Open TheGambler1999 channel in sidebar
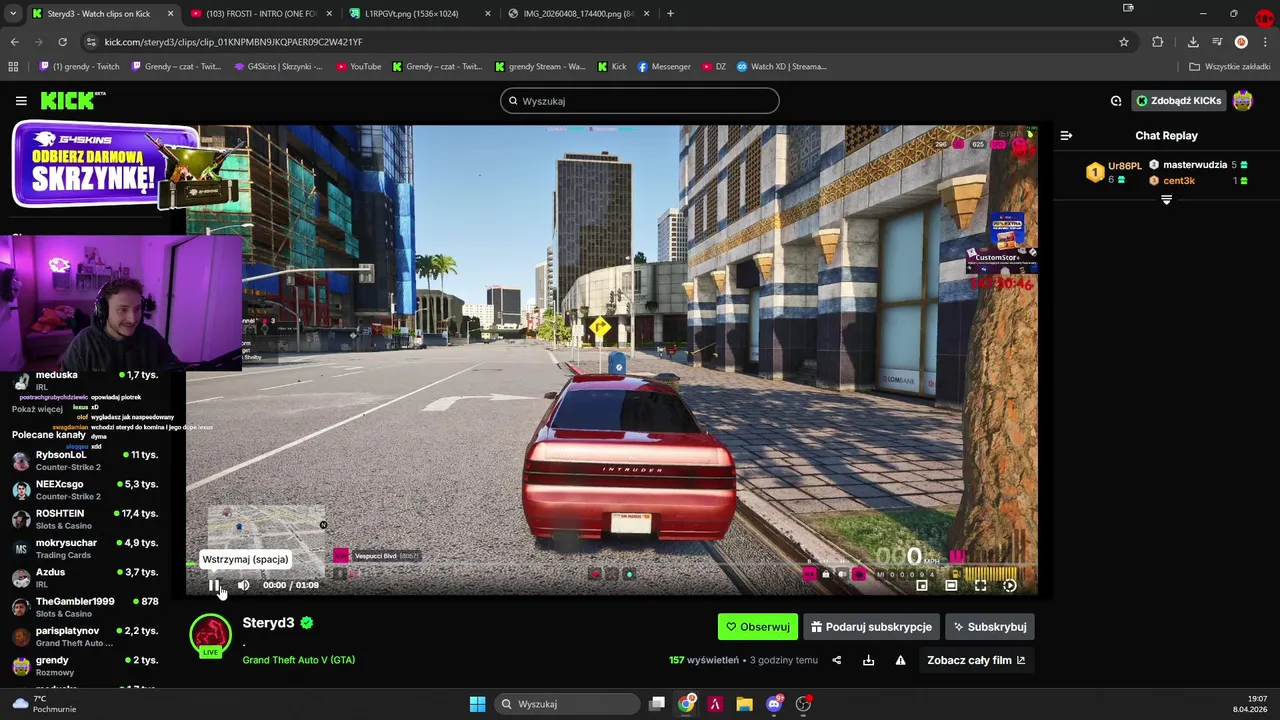 tap(85, 607)
